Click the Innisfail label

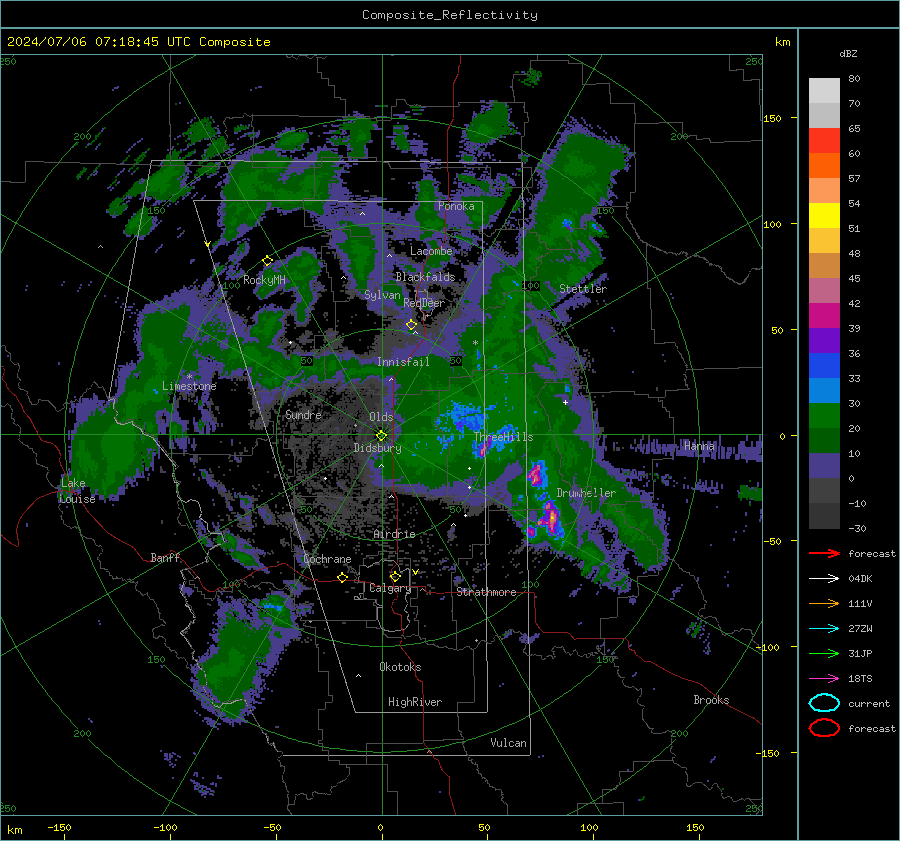(403, 362)
